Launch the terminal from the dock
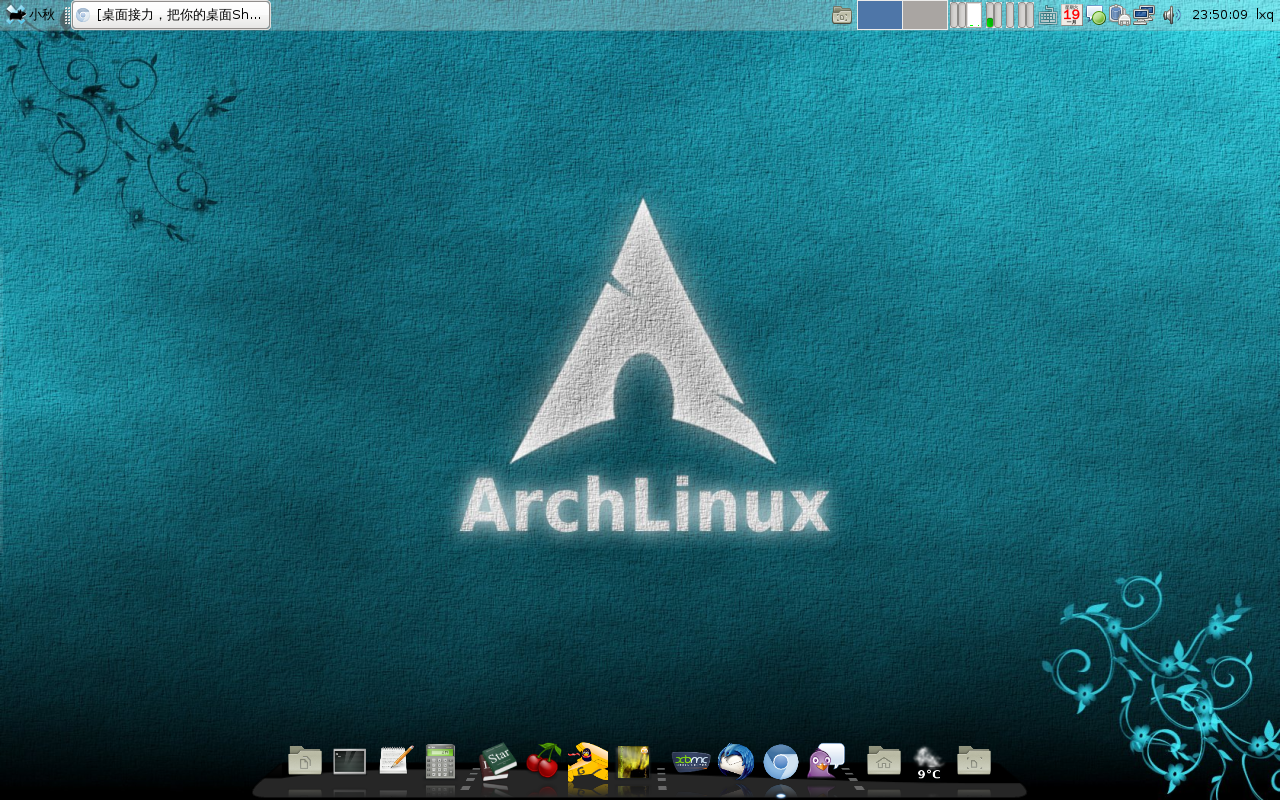This screenshot has width=1280, height=800. [x=349, y=761]
